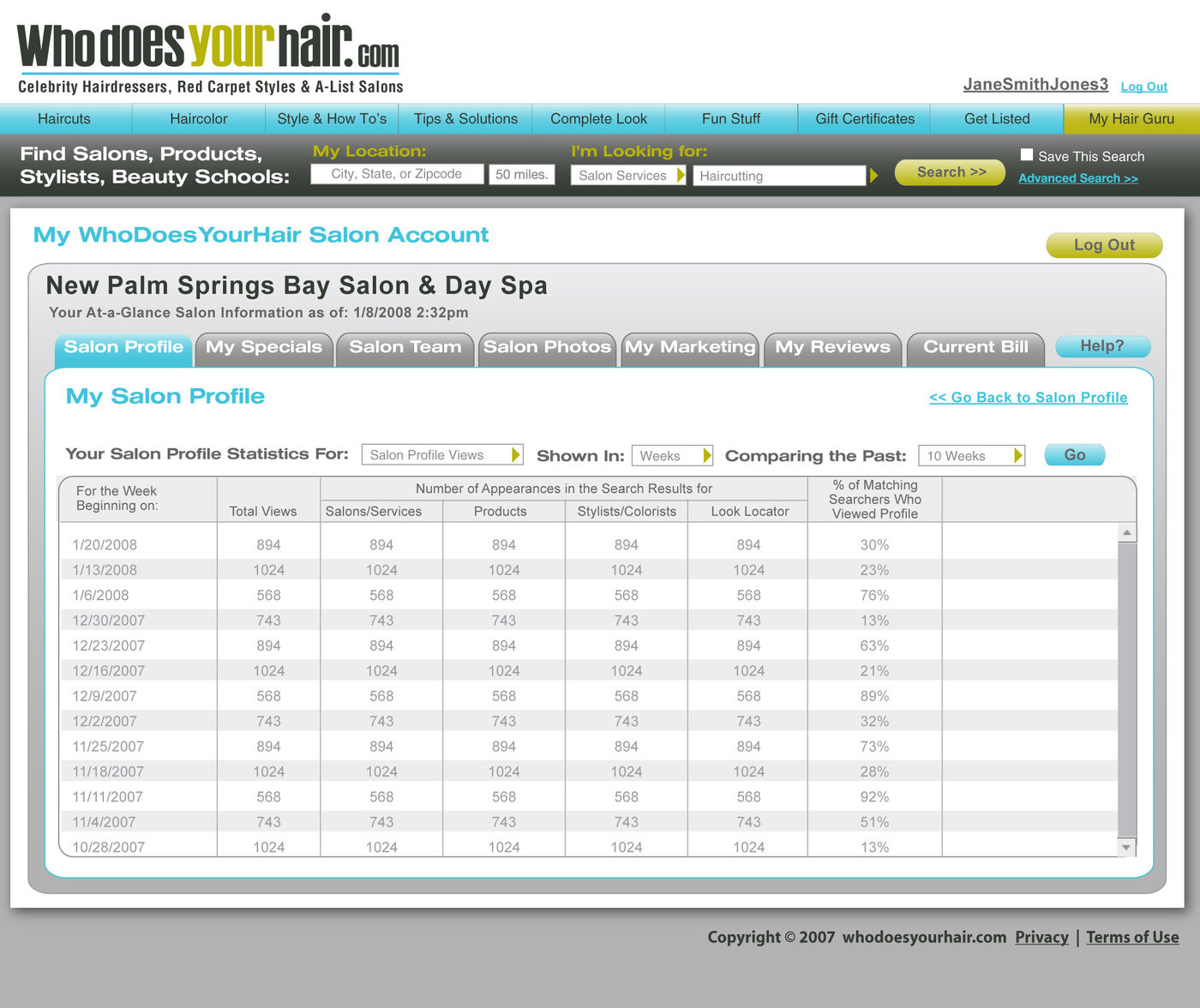The image size is (1200, 1008).
Task: Click the yellow Search >> button
Action: click(950, 172)
